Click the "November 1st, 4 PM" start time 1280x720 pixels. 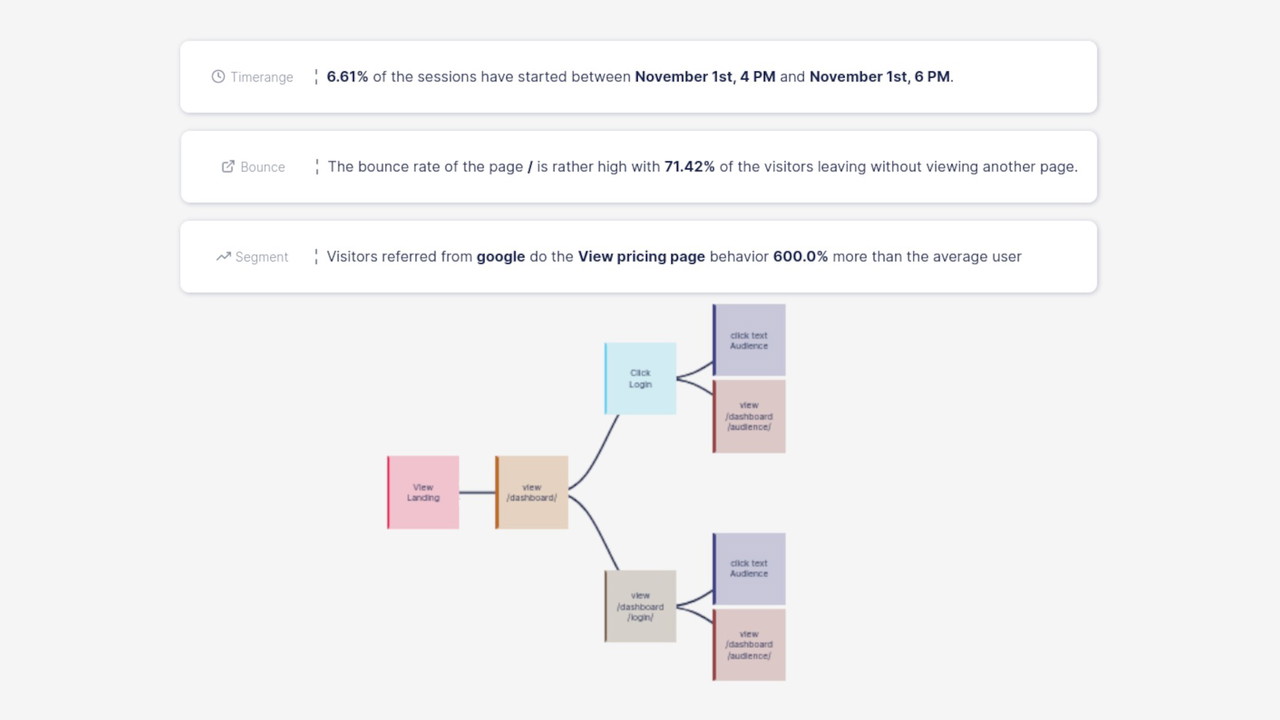(x=705, y=77)
